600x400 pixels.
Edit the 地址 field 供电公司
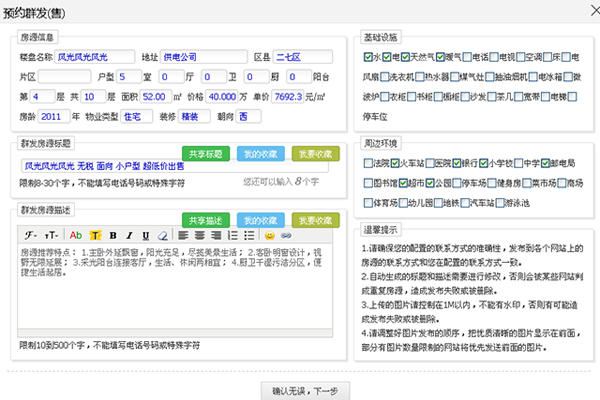coord(204,57)
